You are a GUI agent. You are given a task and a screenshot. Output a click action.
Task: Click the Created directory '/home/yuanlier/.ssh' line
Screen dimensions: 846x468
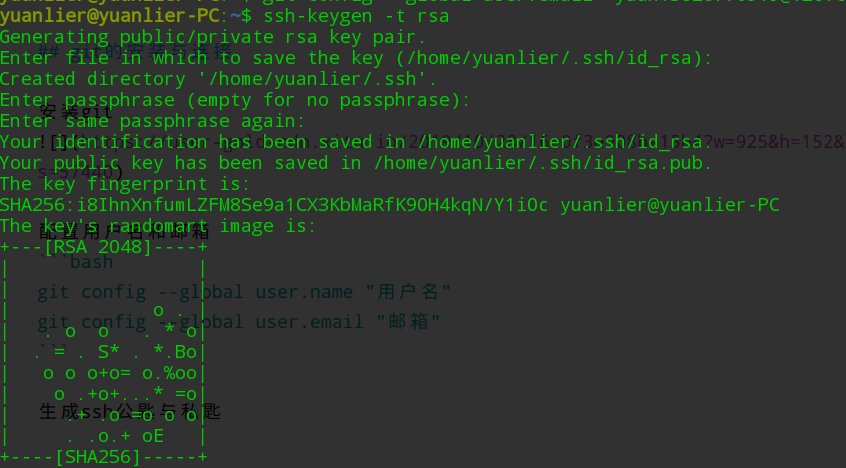point(218,79)
